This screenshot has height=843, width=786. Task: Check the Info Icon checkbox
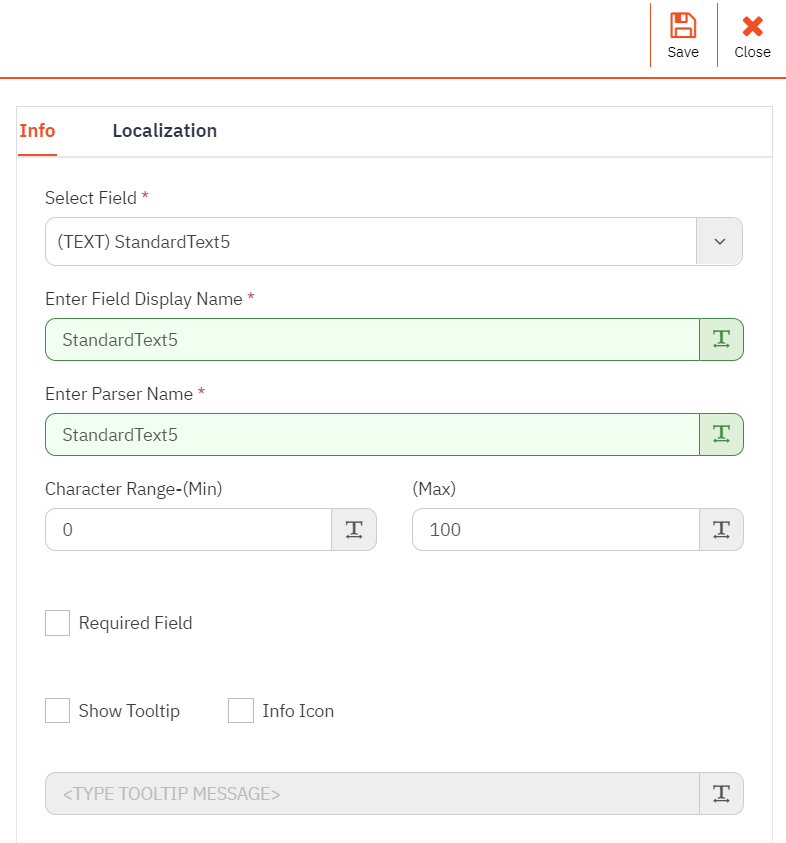(x=241, y=711)
